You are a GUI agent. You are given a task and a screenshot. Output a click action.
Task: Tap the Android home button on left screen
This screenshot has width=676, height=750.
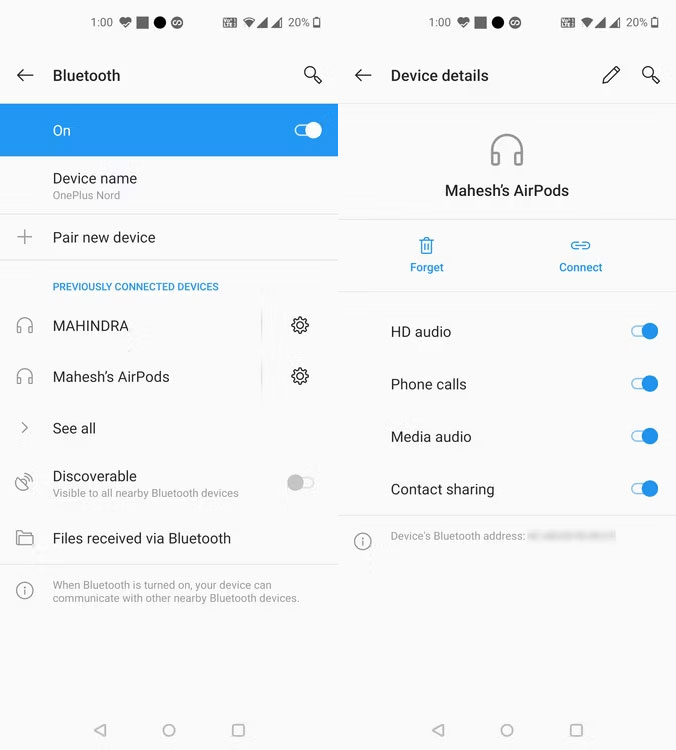169,730
